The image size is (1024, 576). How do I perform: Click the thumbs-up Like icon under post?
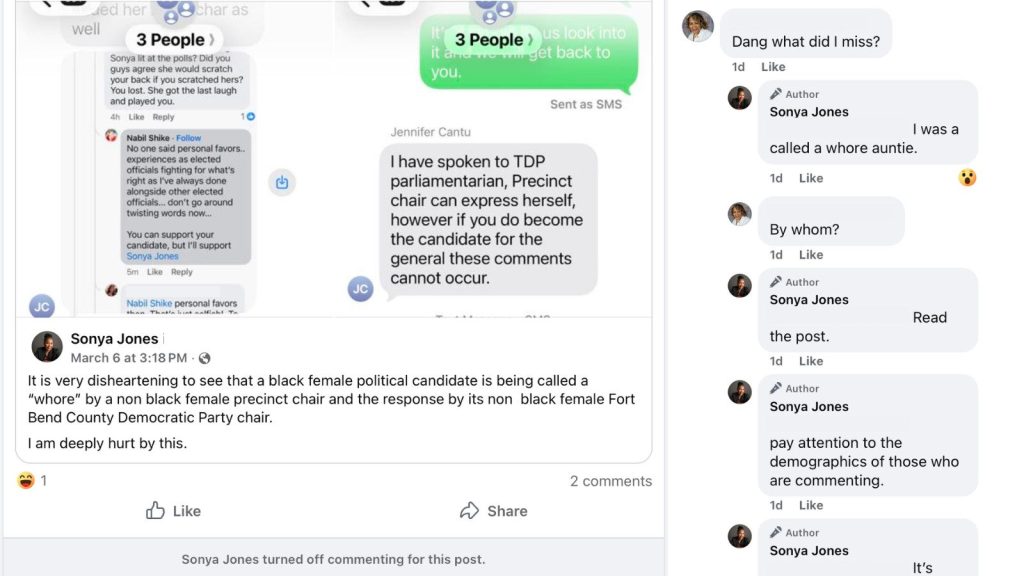(155, 511)
